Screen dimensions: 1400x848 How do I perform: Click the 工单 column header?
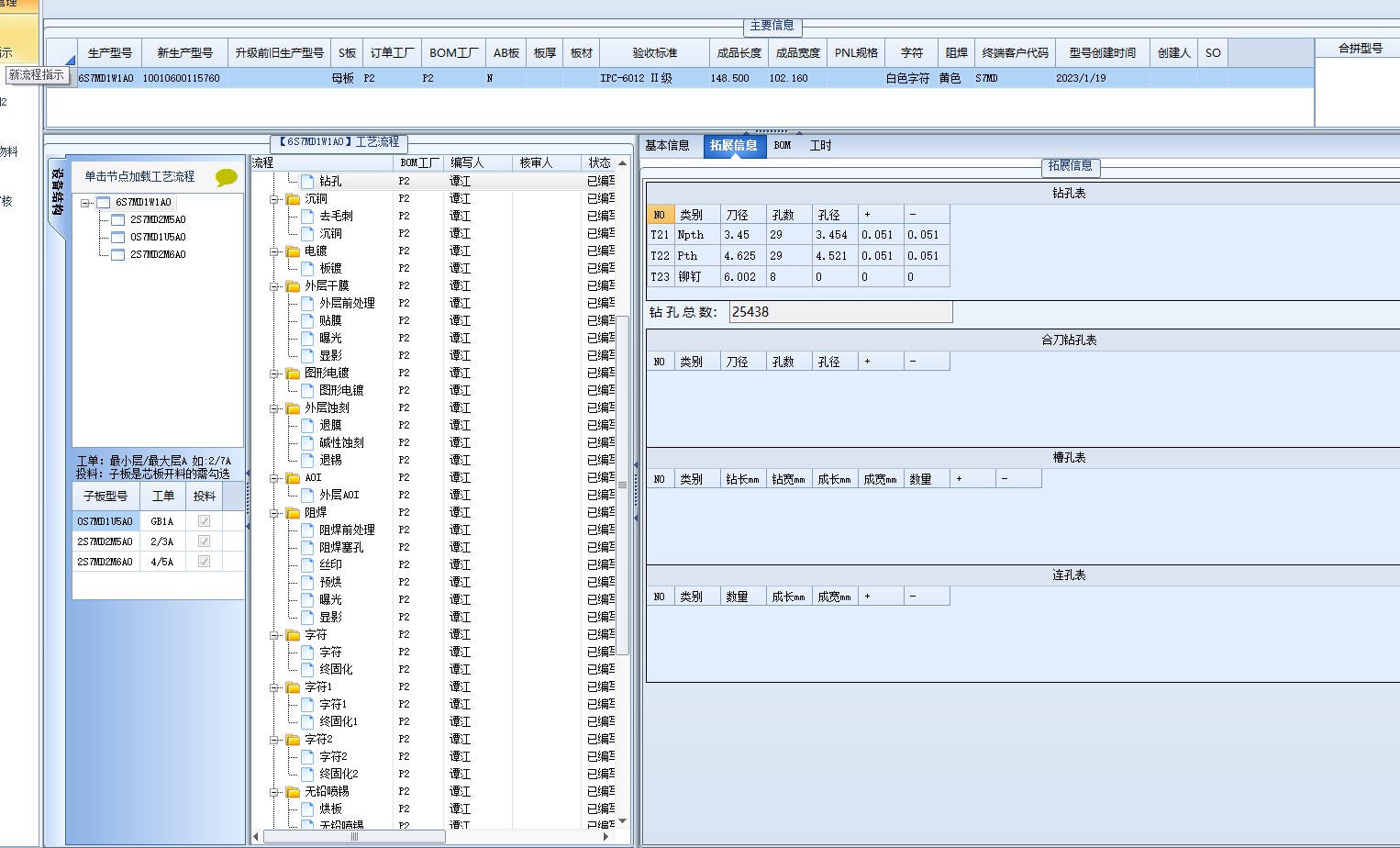click(162, 497)
